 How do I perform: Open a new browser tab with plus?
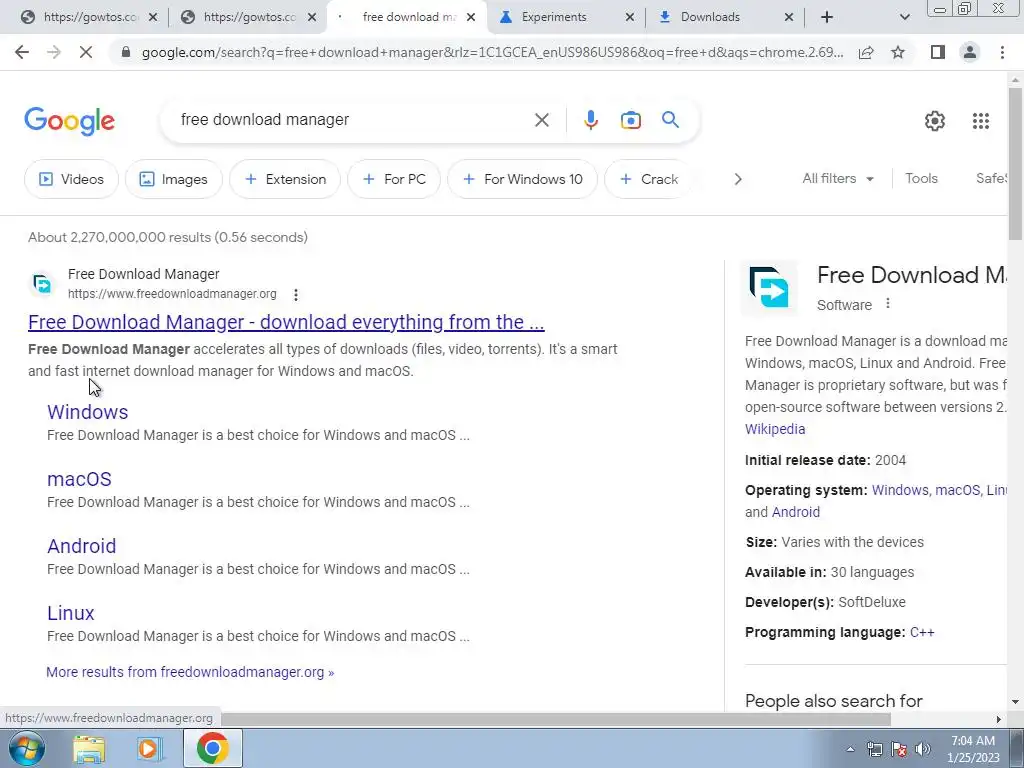pyautogui.click(x=827, y=18)
